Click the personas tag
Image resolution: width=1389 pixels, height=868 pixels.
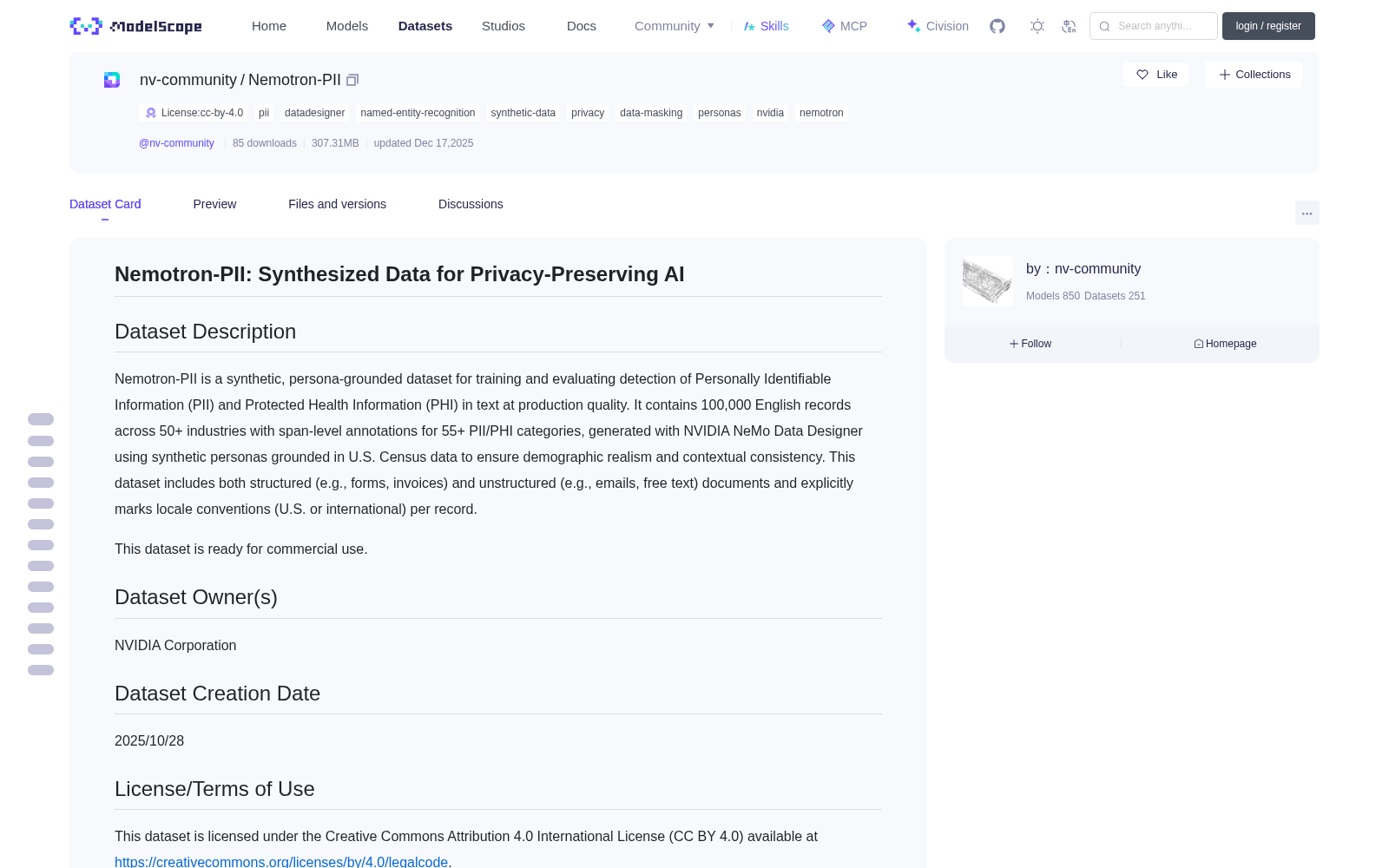(x=720, y=113)
